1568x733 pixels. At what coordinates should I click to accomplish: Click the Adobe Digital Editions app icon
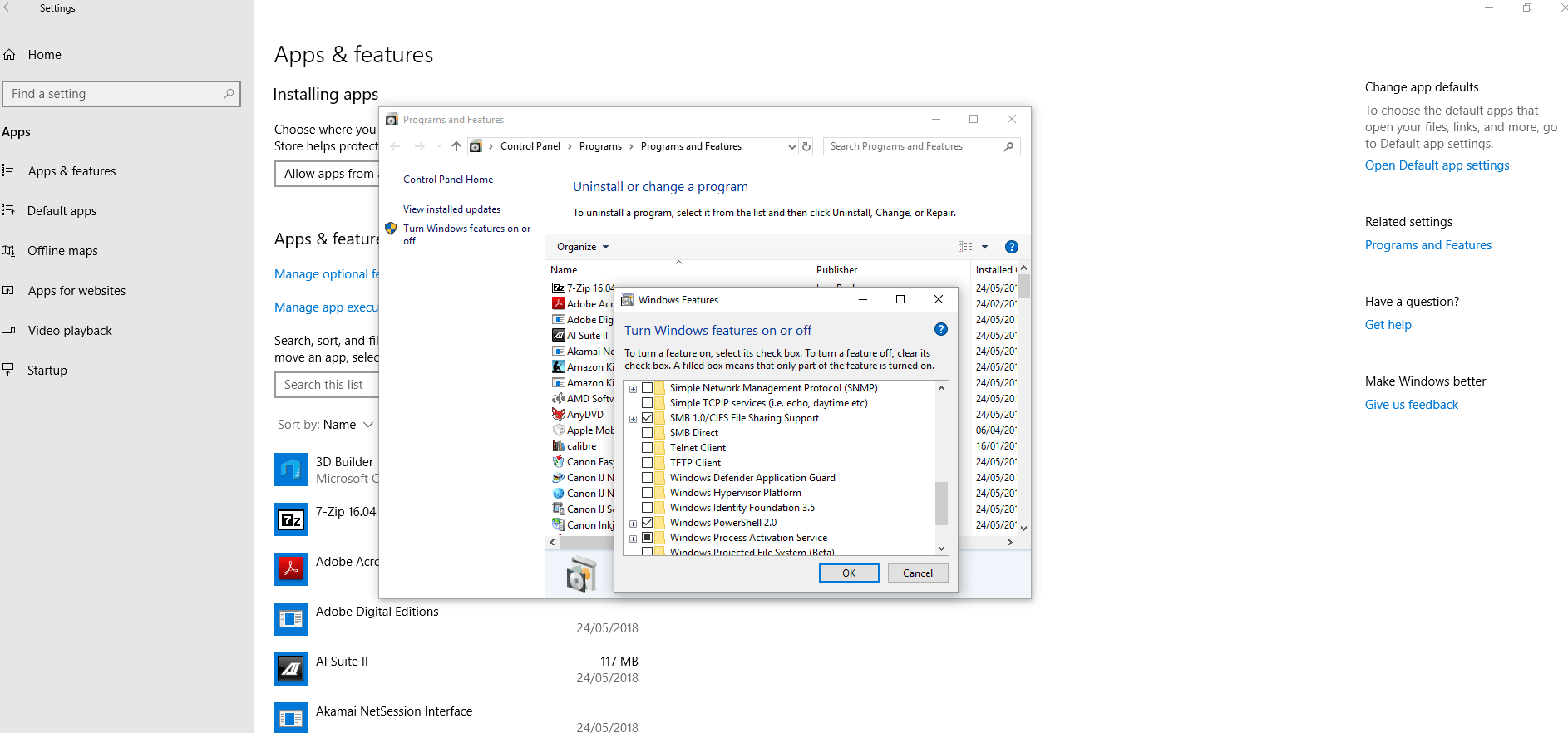[x=291, y=619]
